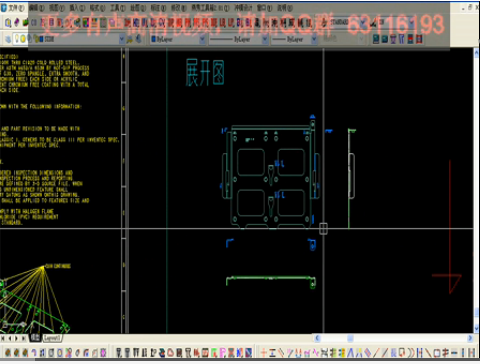Go to the first layout tab arrow

pos(3,338)
